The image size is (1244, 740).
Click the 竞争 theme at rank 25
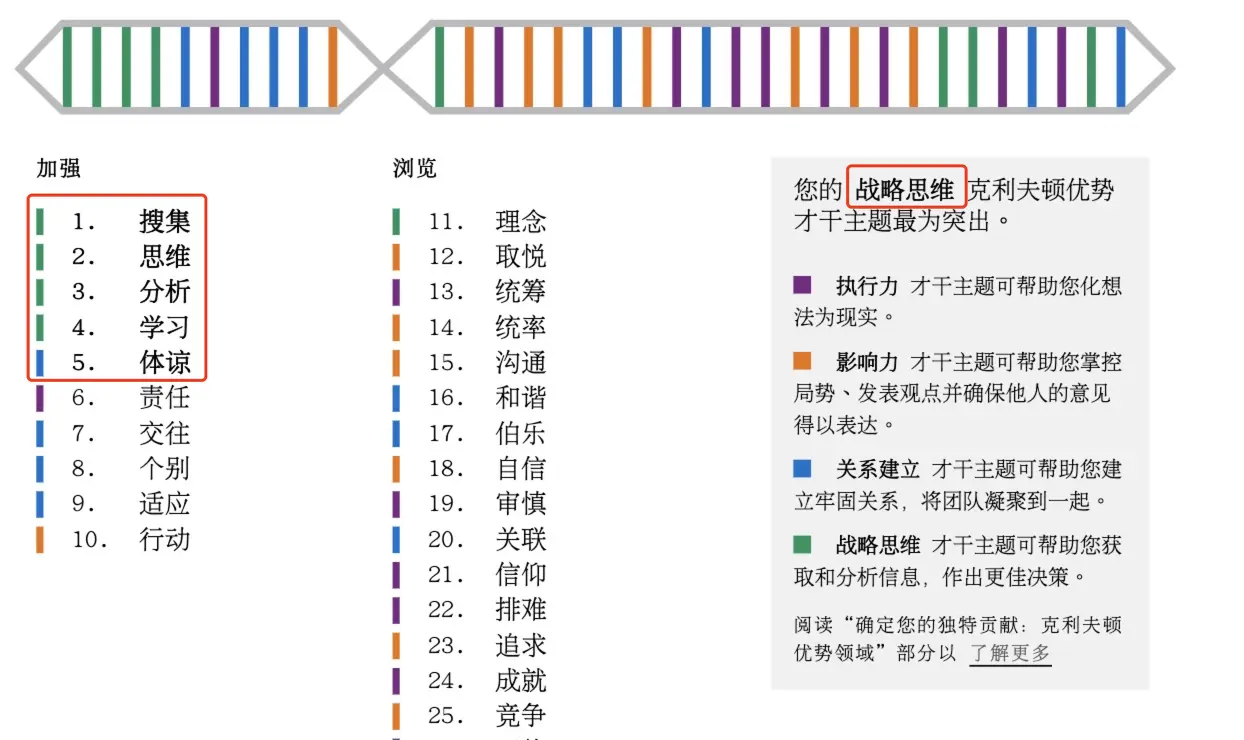520,716
